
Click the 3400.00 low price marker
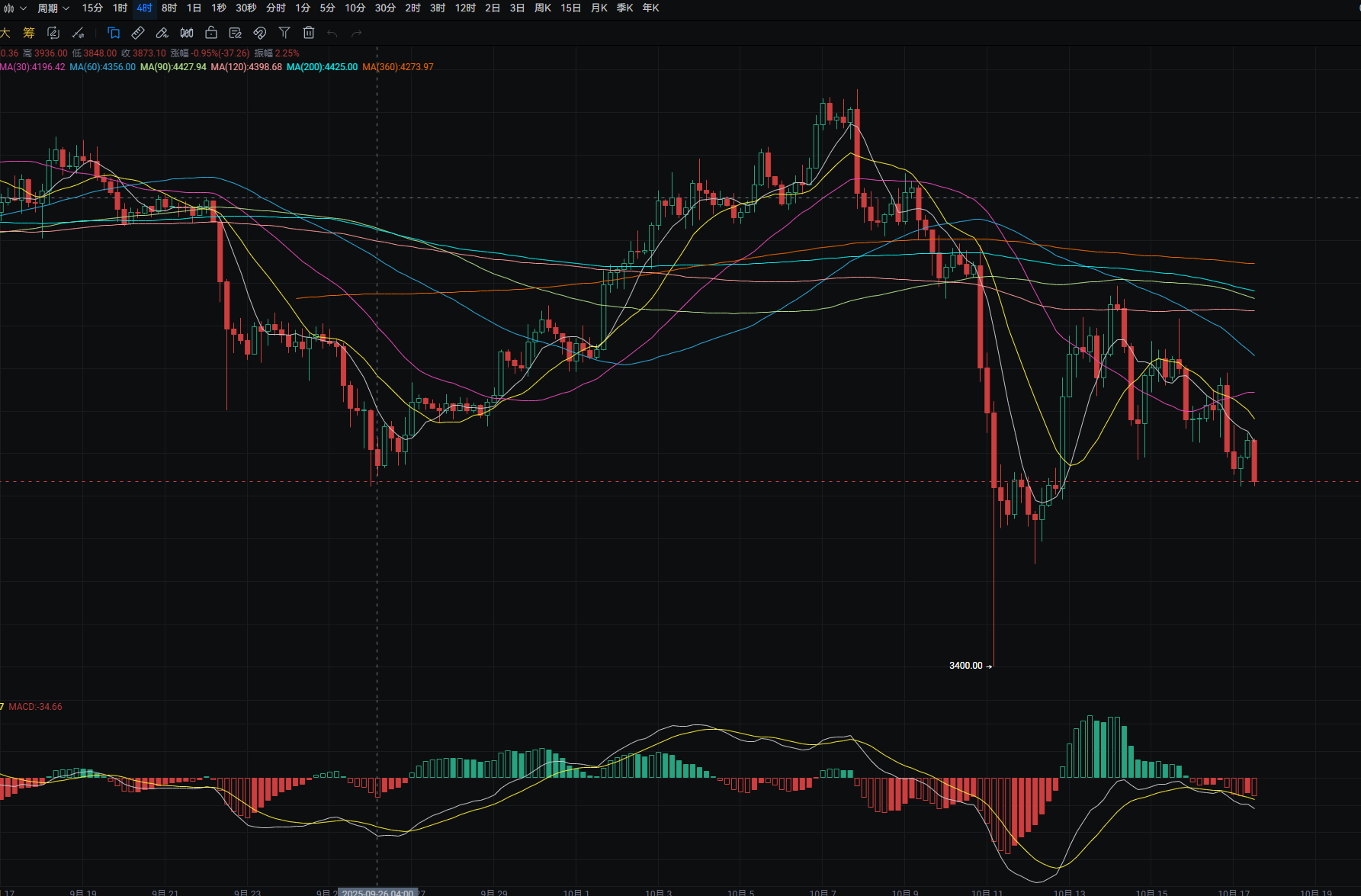(966, 666)
